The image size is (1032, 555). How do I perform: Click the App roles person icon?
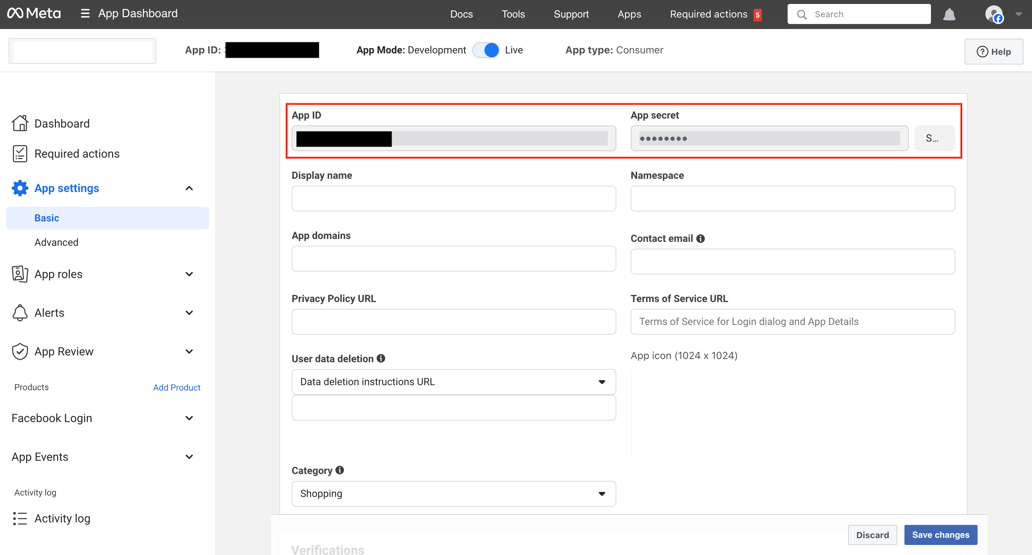tap(20, 274)
